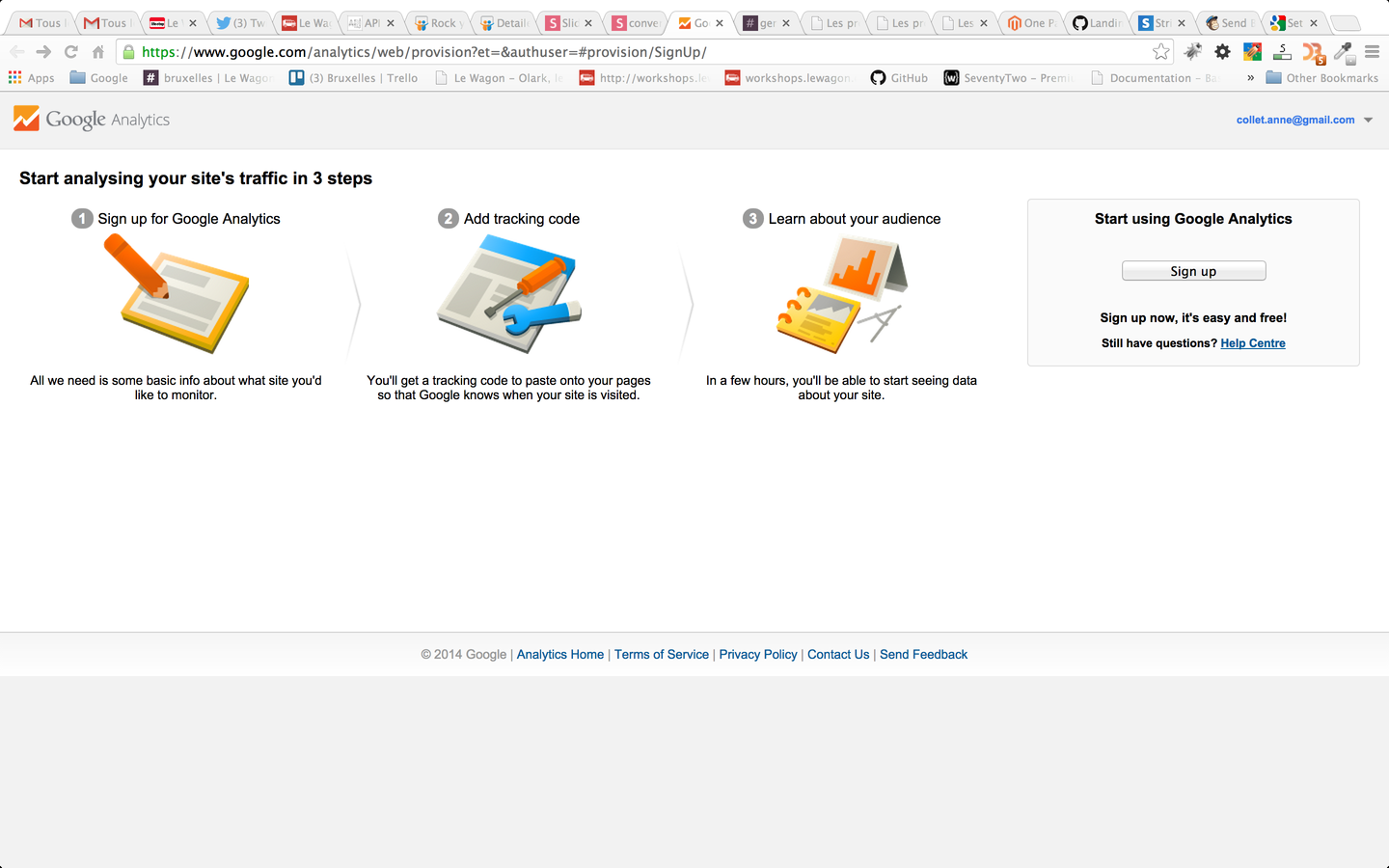Expand the account dropdown arrow beside the email

(x=1368, y=121)
